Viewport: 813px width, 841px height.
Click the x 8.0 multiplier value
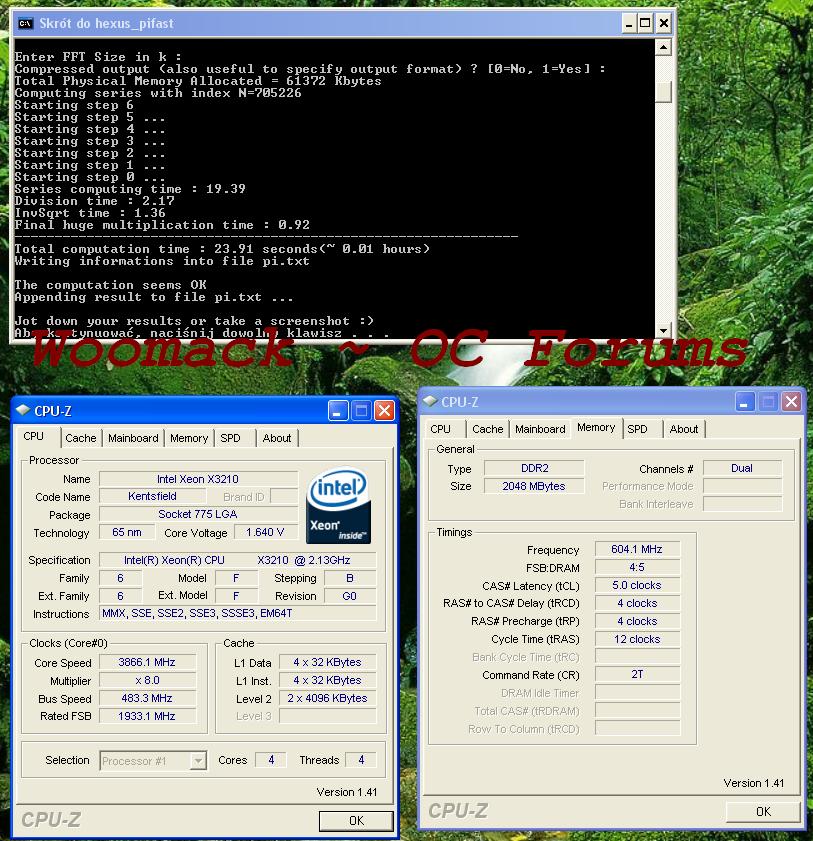coord(147,680)
